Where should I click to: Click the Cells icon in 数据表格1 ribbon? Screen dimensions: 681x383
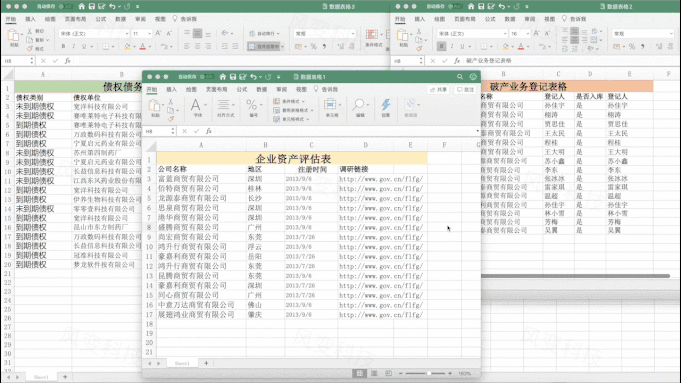[x=330, y=104]
